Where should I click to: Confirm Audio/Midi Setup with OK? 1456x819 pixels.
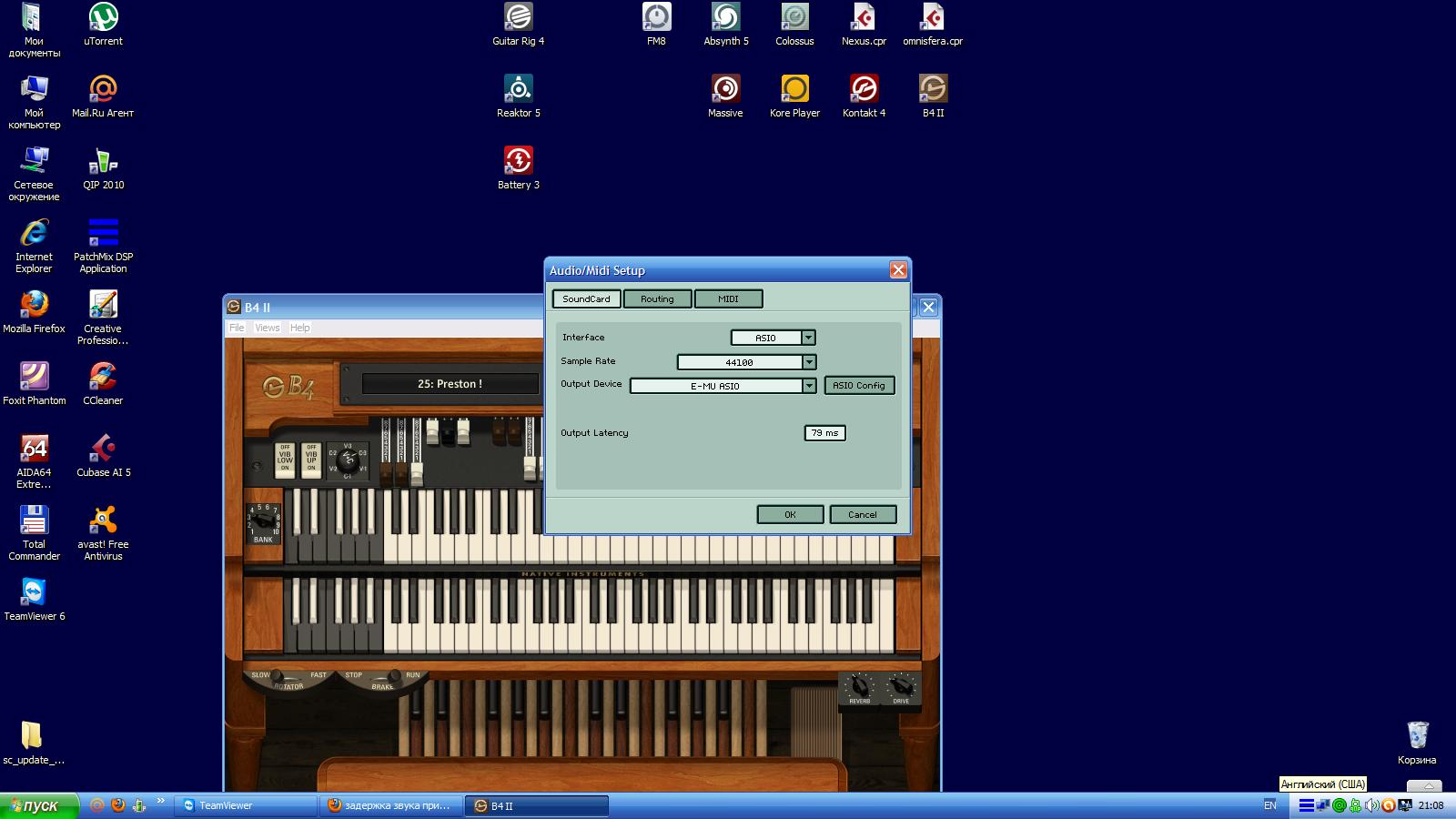click(x=790, y=515)
